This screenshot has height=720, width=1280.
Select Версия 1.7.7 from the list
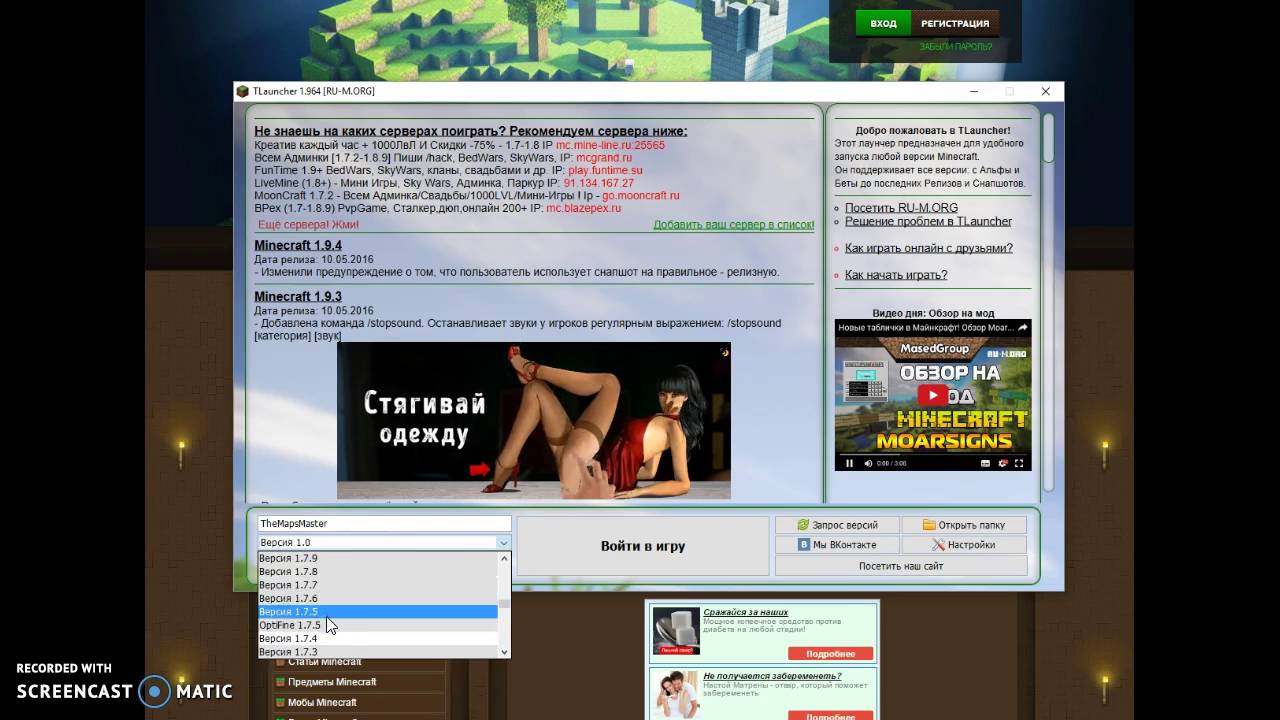[378, 585]
